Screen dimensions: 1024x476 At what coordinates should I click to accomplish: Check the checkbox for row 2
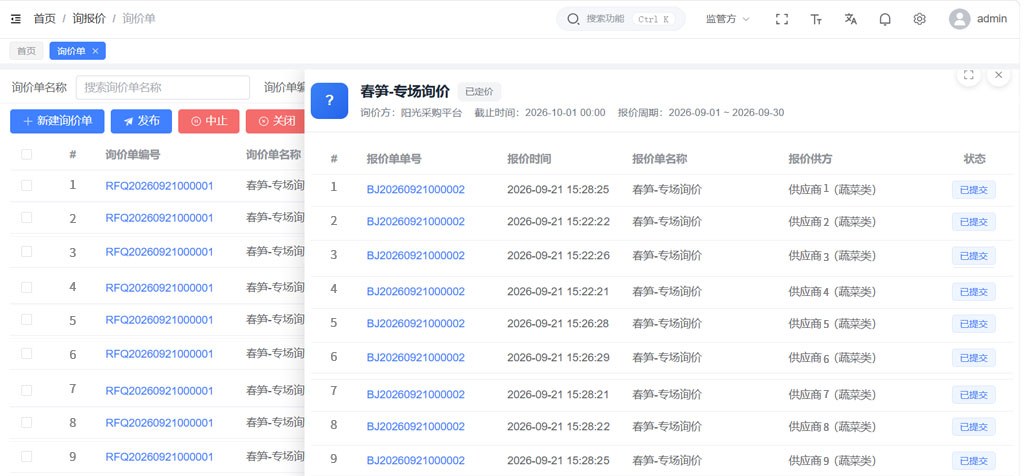tap(26, 217)
